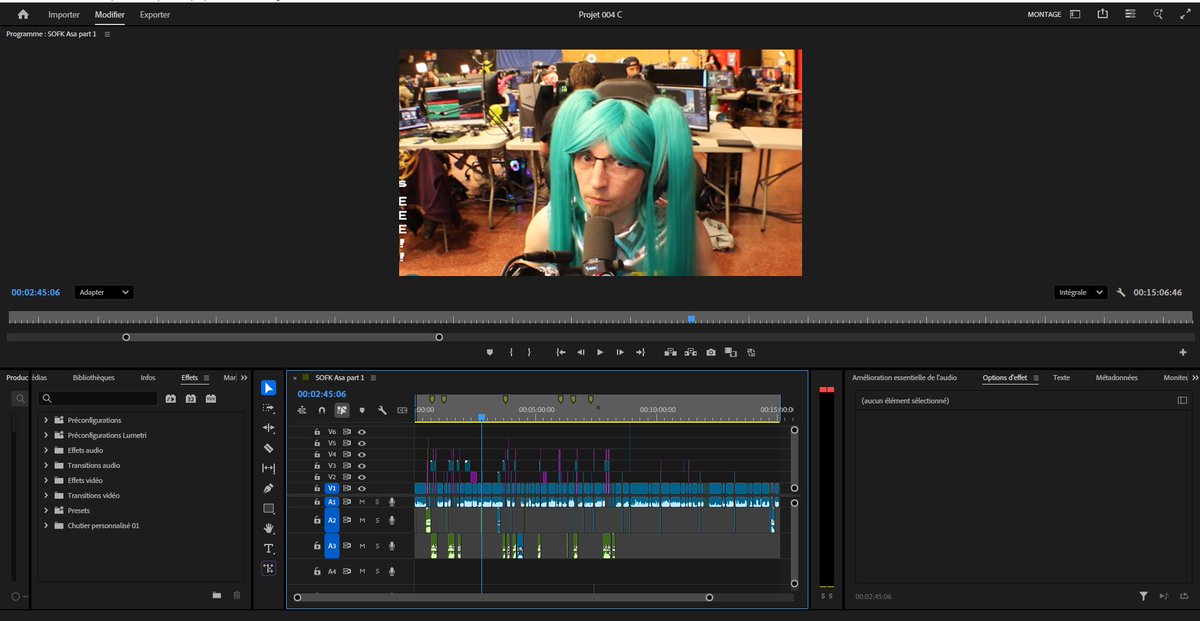Enable voice-over record on track A4

pos(392,572)
